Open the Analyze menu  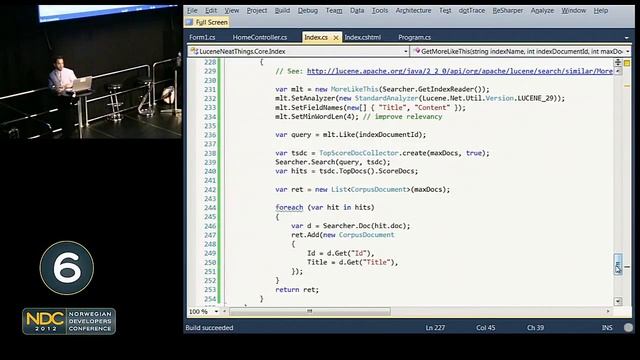point(542,11)
